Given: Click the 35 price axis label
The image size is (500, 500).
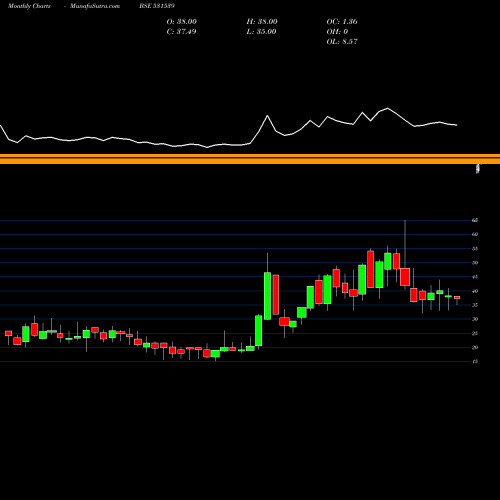Looking at the screenshot, I should tap(475, 305).
